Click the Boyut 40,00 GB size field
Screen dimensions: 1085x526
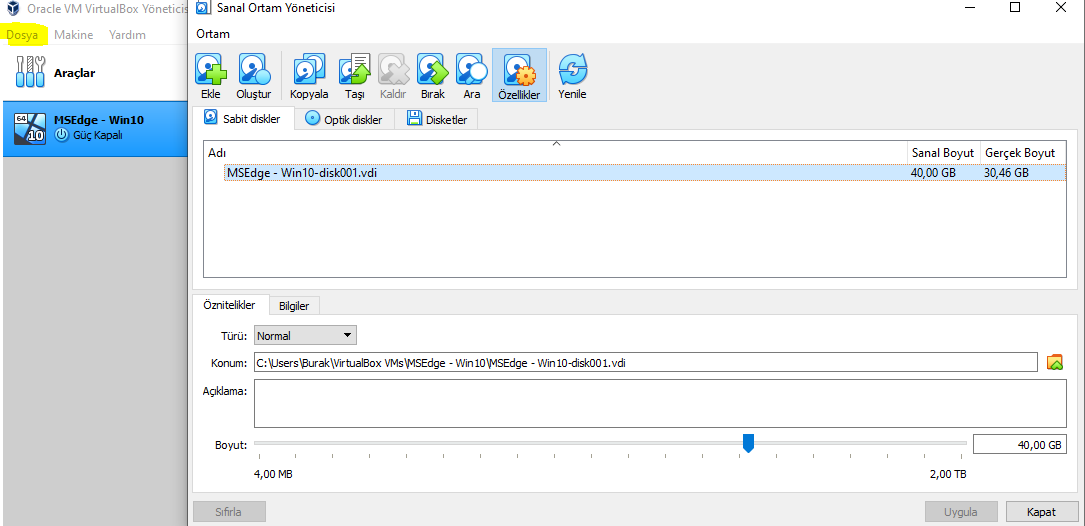pyautogui.click(x=1019, y=444)
